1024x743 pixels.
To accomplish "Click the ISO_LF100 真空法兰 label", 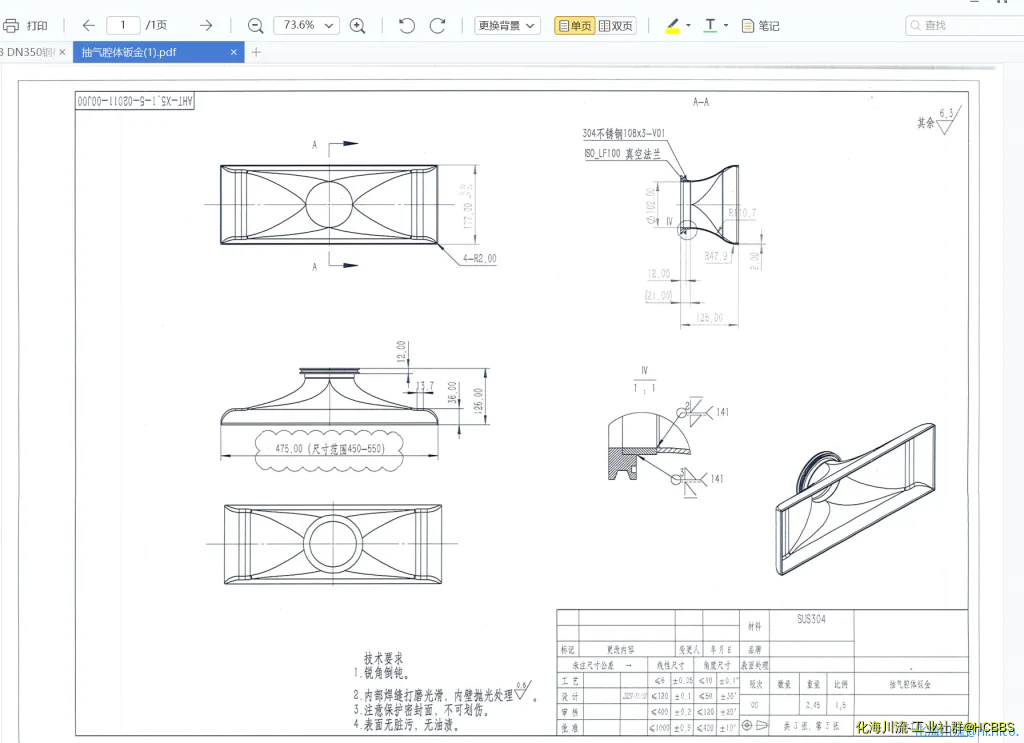I will (622, 153).
